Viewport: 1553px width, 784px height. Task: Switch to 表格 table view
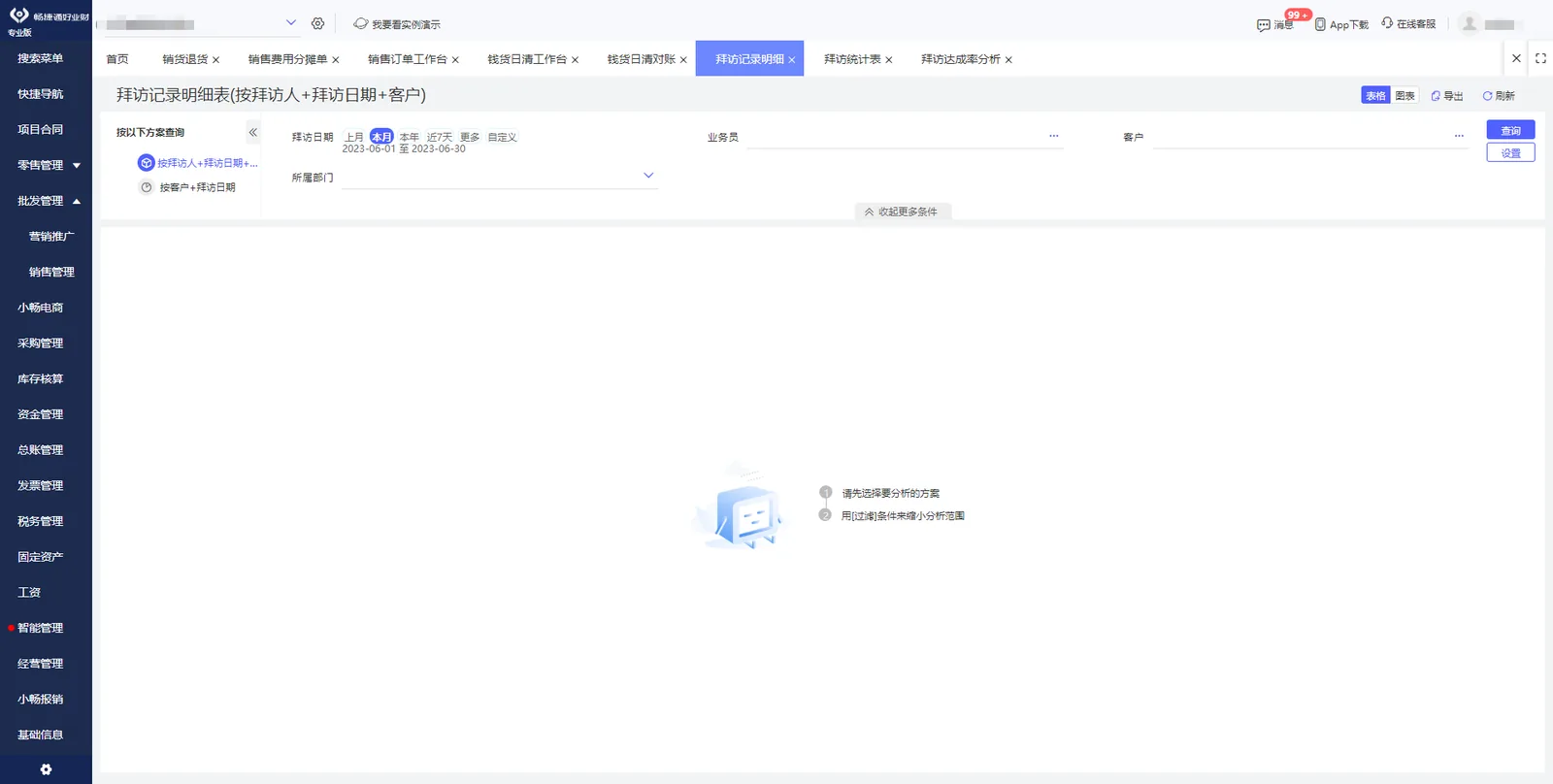point(1375,95)
